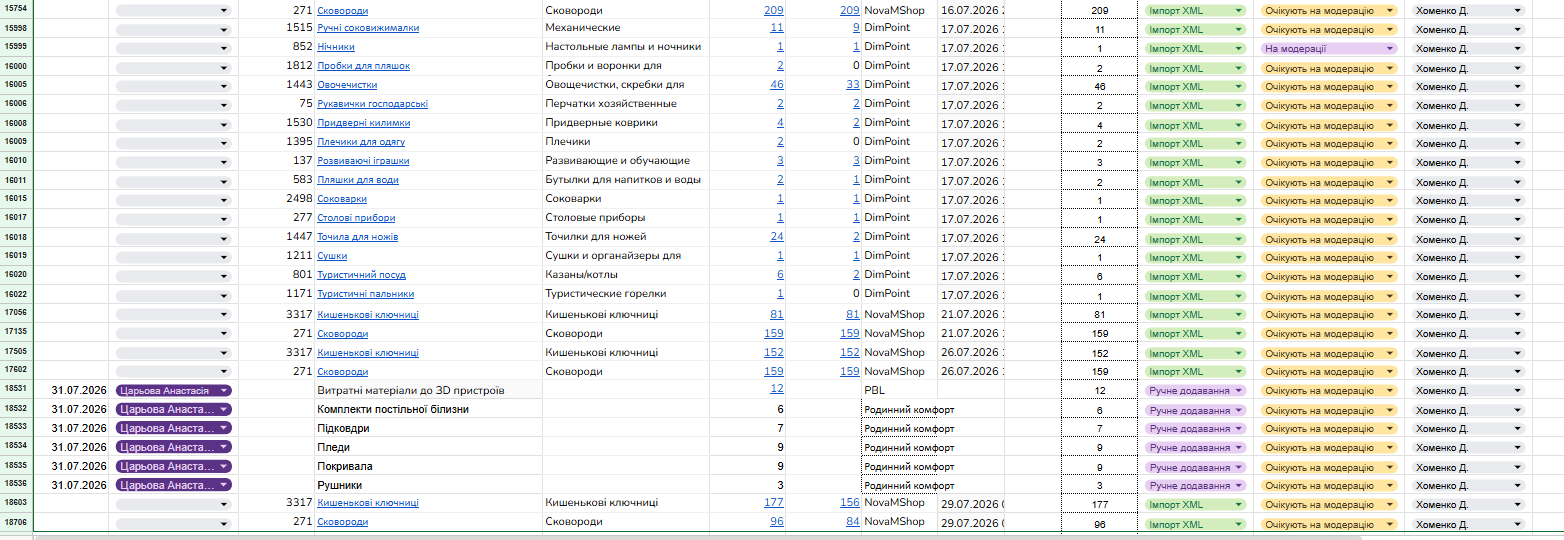The width and height of the screenshot is (1564, 540).
Task: Open the 'Столові прибори' link
Action: (356, 218)
